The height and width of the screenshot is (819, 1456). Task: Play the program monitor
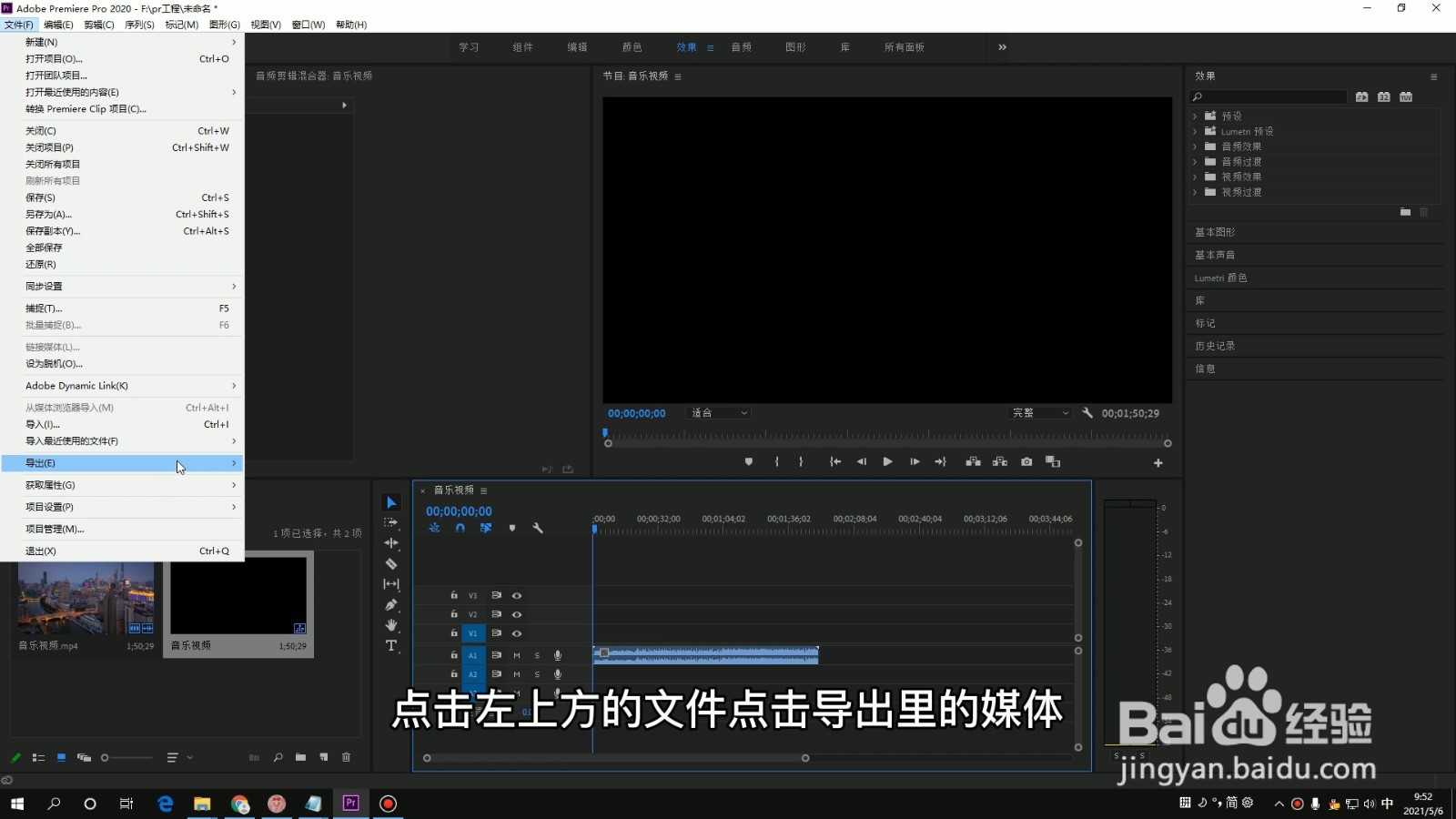[x=887, y=462]
